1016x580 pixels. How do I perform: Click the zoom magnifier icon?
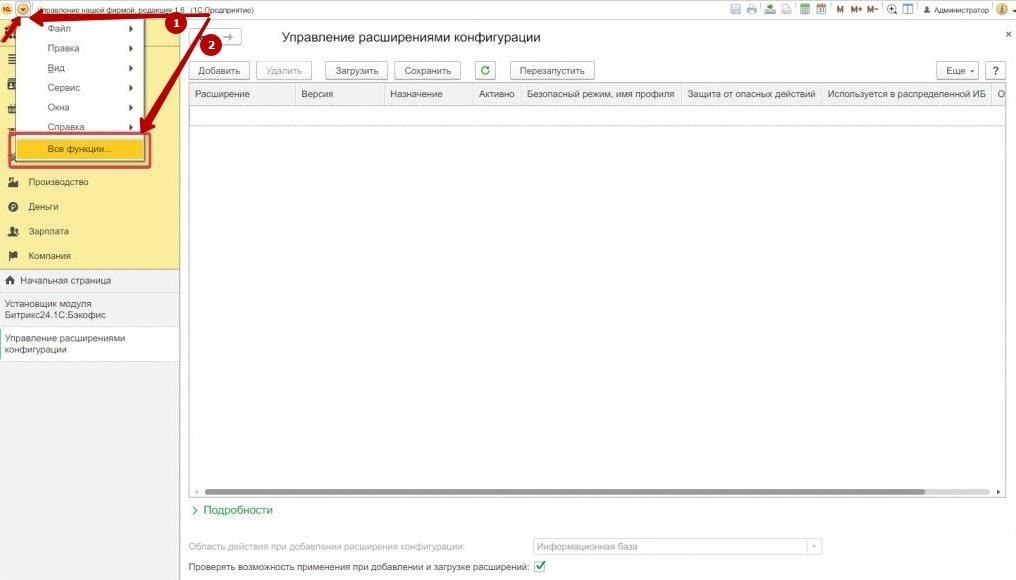892,9
